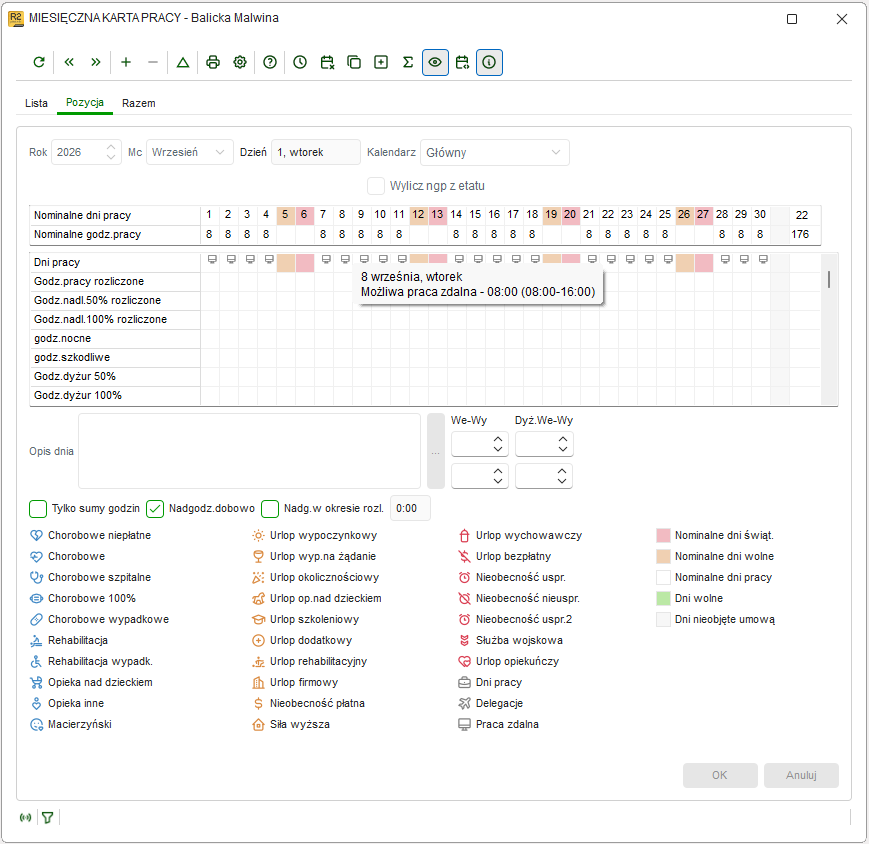Check 'Nadg.w okresie rozl.' checkbox

pos(270,509)
